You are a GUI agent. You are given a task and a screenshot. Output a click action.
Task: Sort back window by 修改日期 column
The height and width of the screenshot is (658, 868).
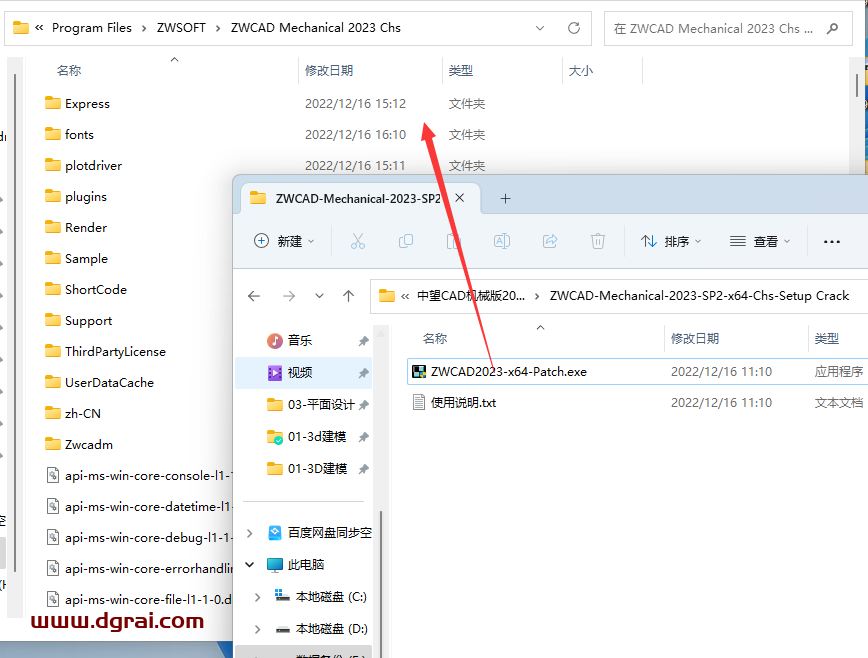(x=329, y=70)
